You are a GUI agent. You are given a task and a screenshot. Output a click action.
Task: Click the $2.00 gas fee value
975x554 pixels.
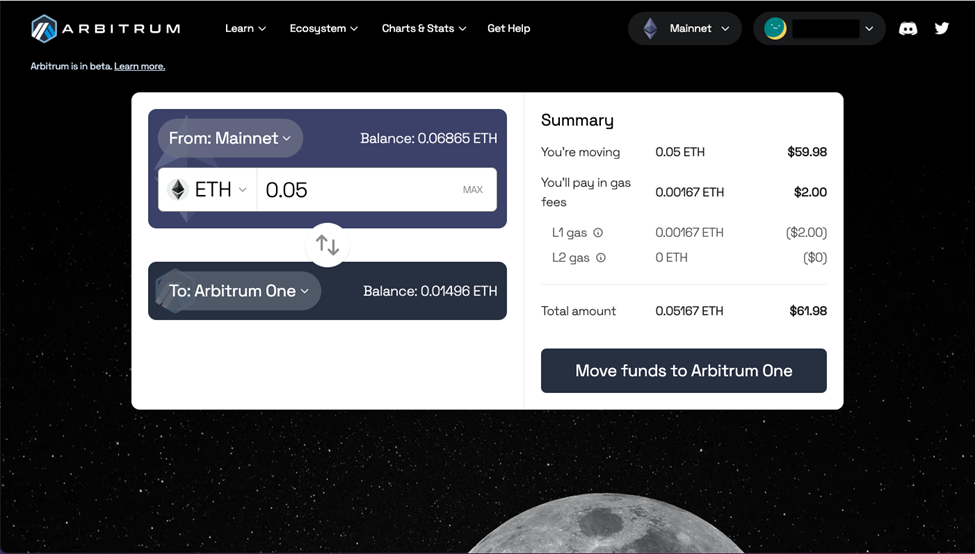pos(810,192)
